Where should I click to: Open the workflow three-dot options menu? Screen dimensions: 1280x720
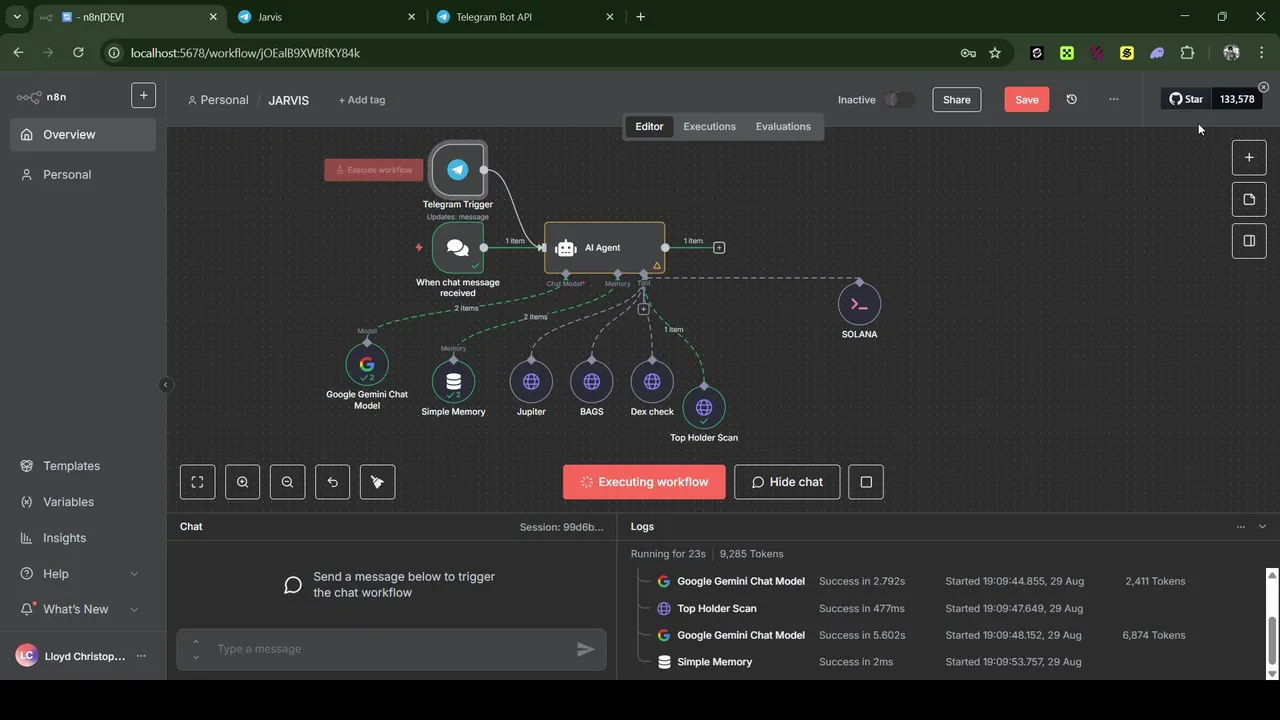1113,100
